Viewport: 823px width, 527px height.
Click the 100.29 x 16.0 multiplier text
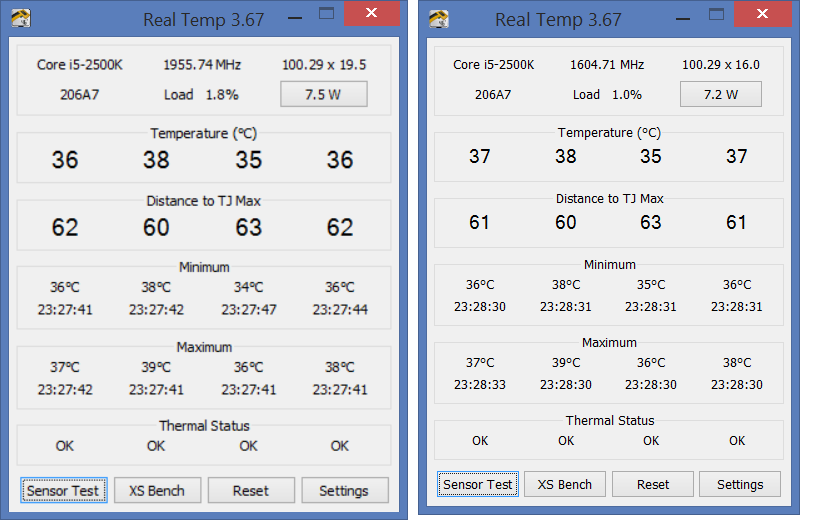tap(721, 65)
